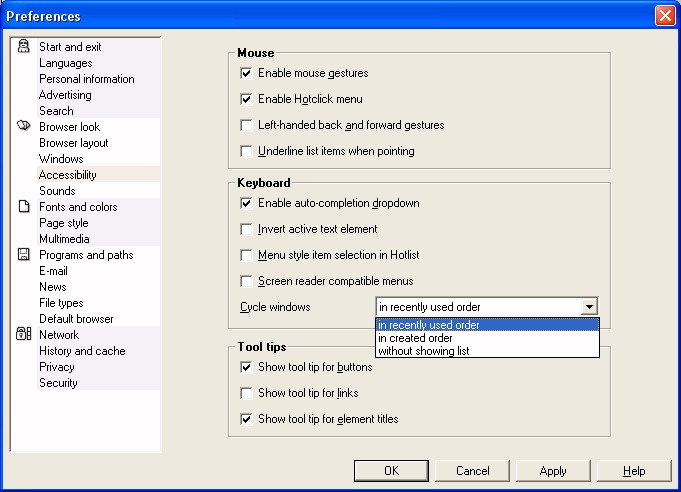Toggle Show tool tip for element titles
Screen dimensions: 681x492
pos(246,419)
